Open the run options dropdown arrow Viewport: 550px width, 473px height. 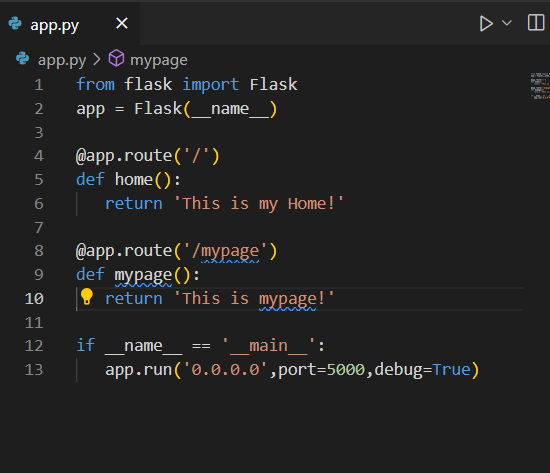coord(507,23)
